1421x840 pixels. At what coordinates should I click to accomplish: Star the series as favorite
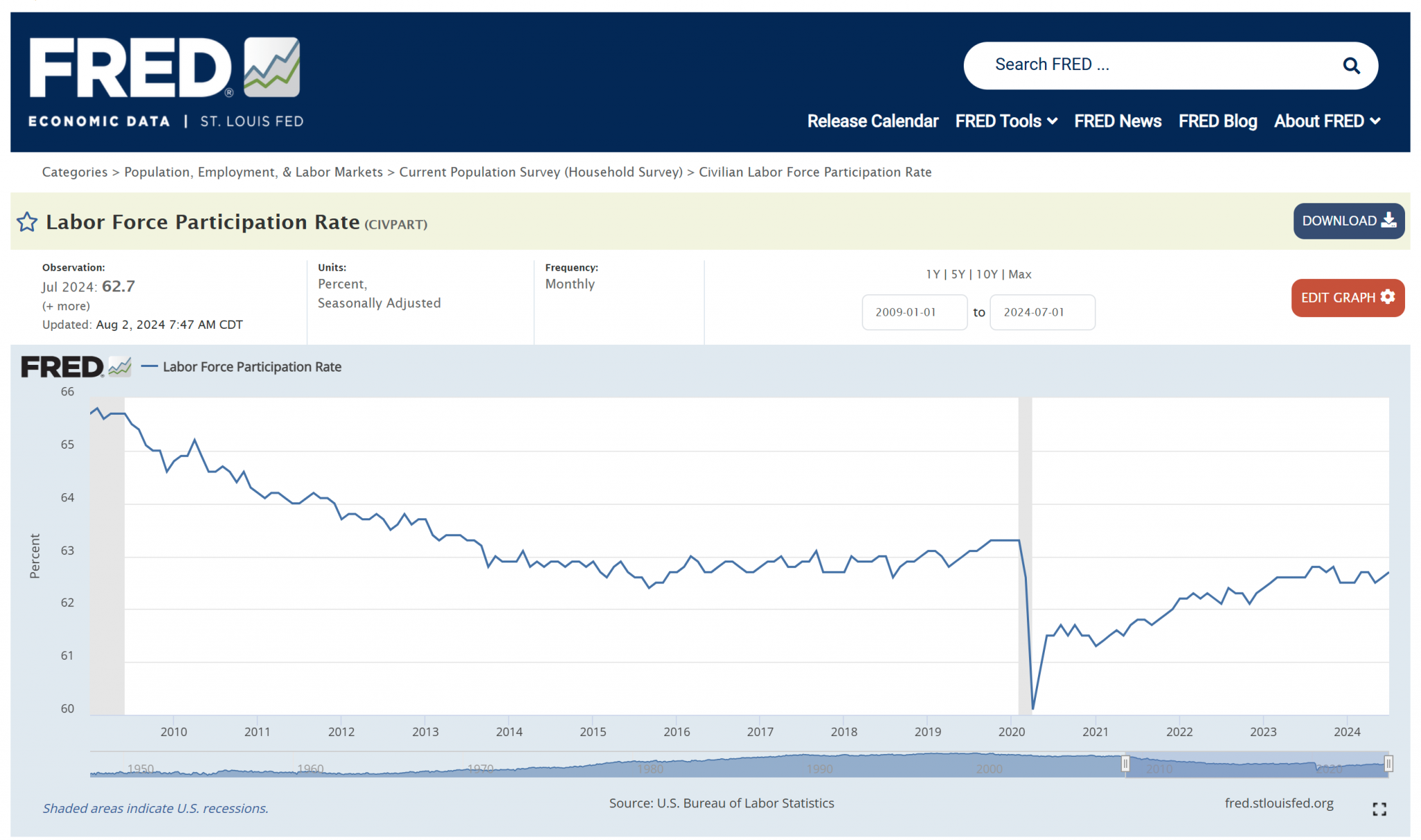coord(27,222)
